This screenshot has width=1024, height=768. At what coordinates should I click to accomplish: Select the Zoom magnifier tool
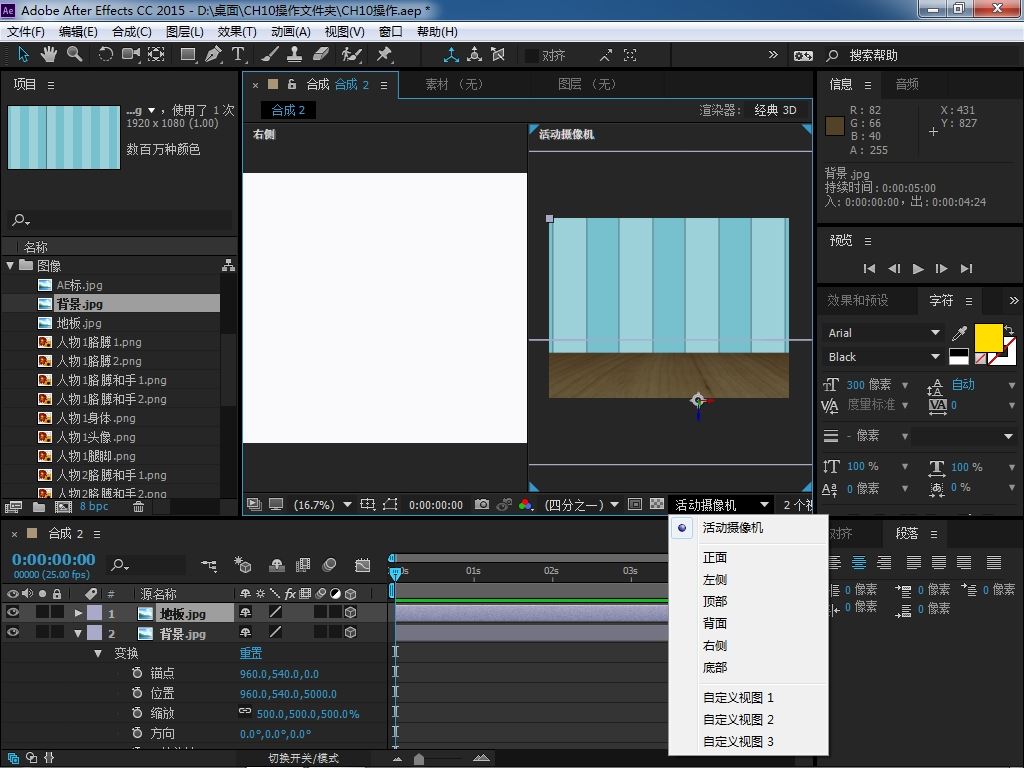(x=74, y=55)
